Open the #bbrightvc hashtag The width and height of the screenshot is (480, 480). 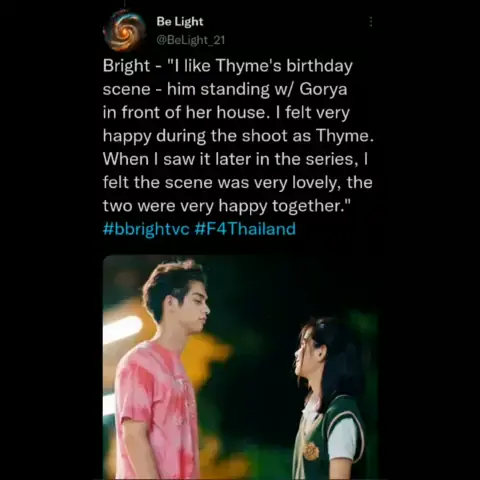[x=146, y=229]
